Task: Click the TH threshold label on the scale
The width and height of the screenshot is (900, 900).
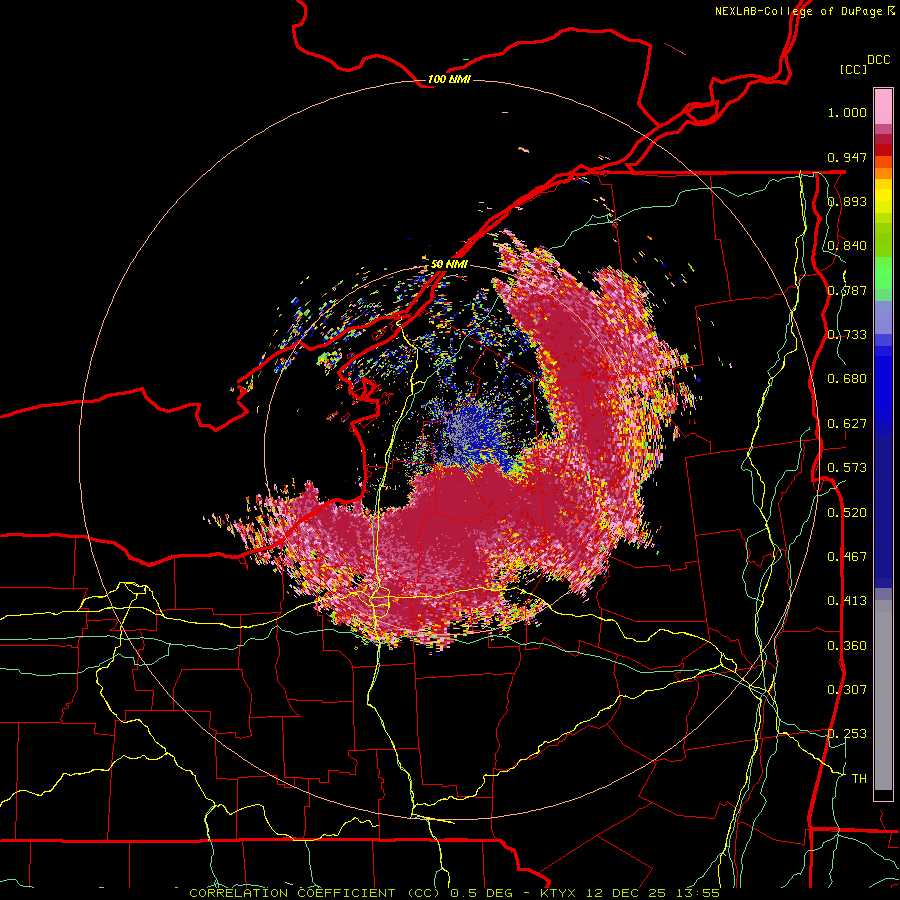Action: click(x=859, y=779)
